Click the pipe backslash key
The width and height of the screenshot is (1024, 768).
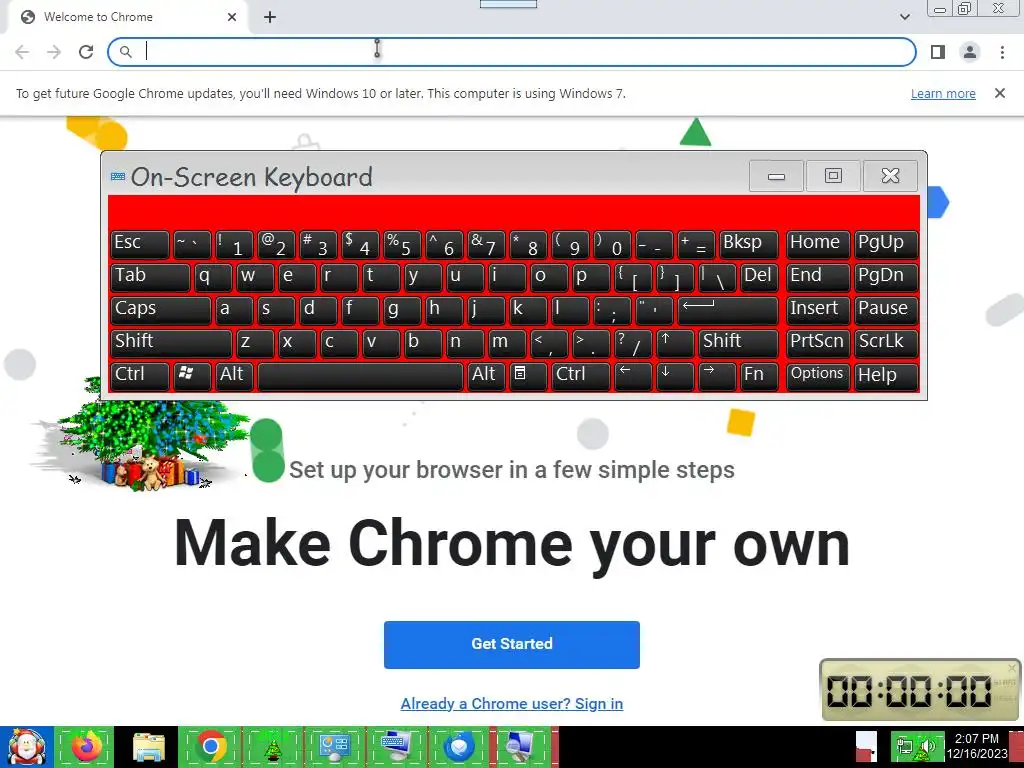[717, 277]
